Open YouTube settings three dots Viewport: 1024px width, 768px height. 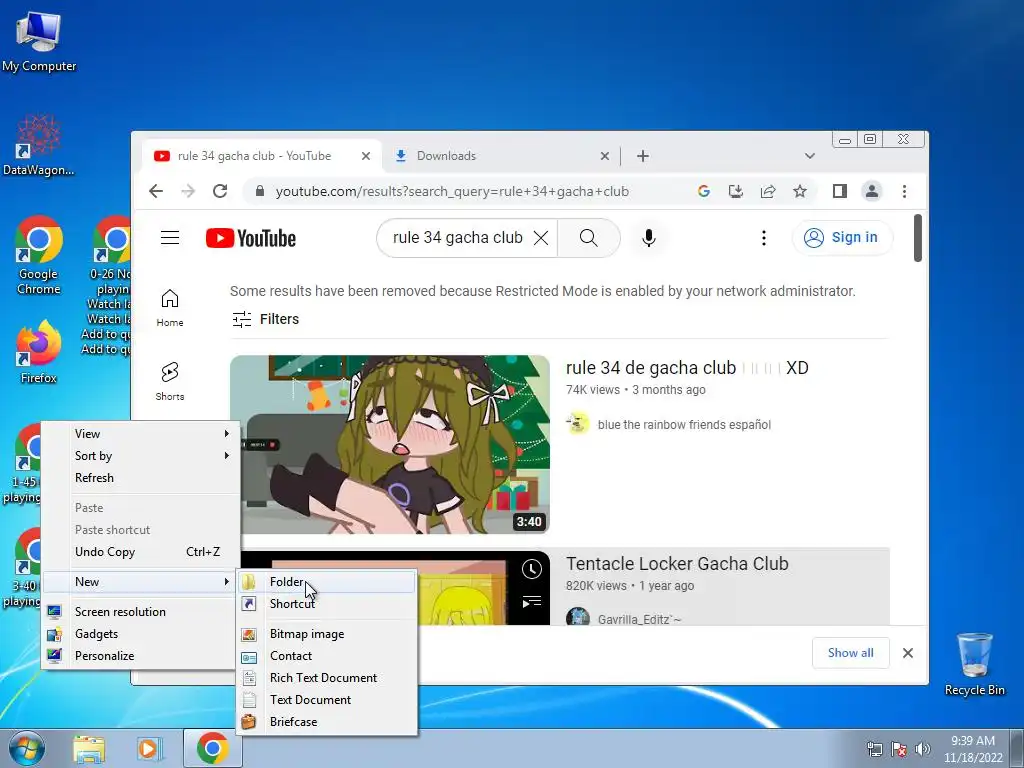763,238
